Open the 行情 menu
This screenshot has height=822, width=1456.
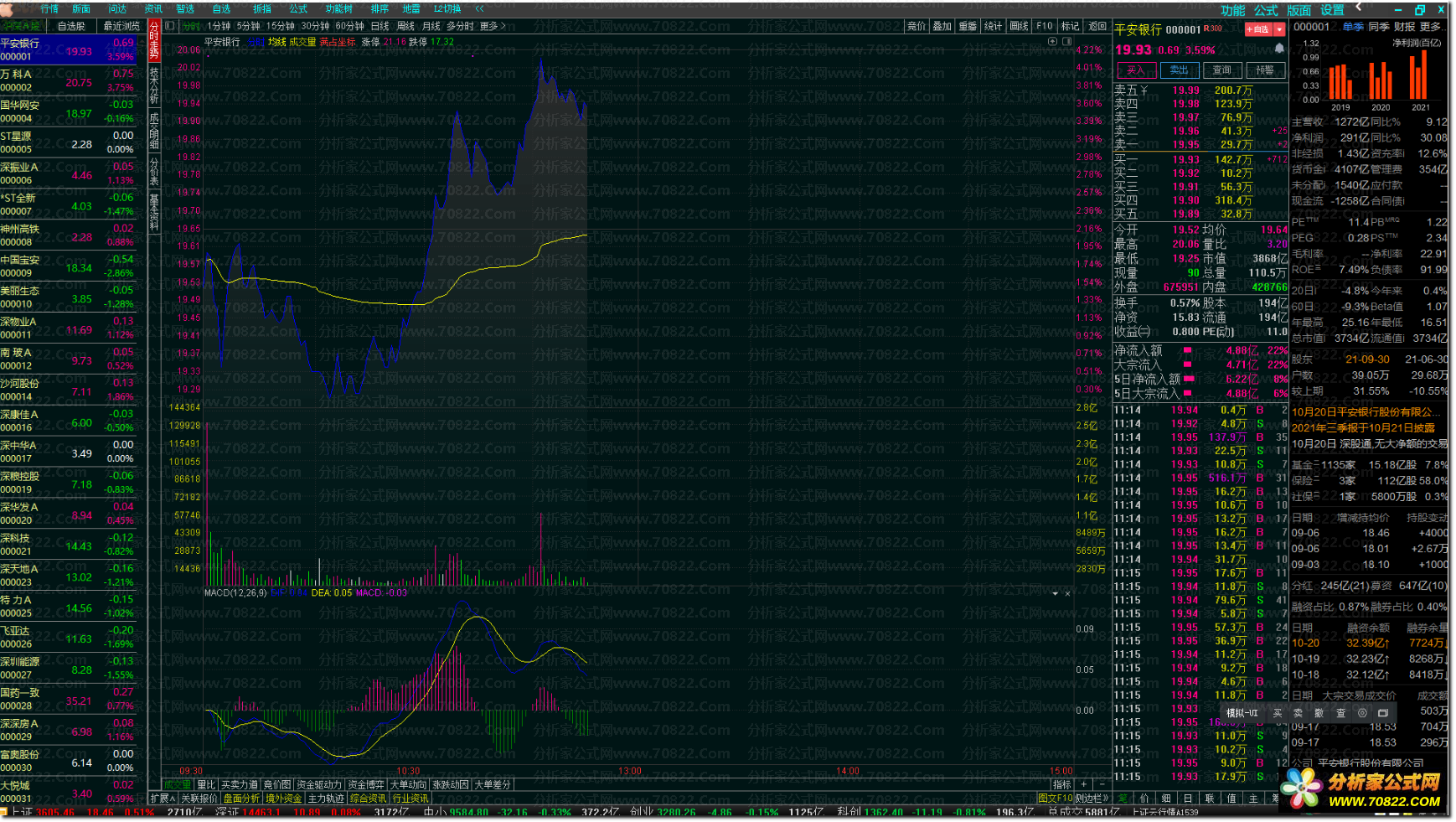click(49, 8)
